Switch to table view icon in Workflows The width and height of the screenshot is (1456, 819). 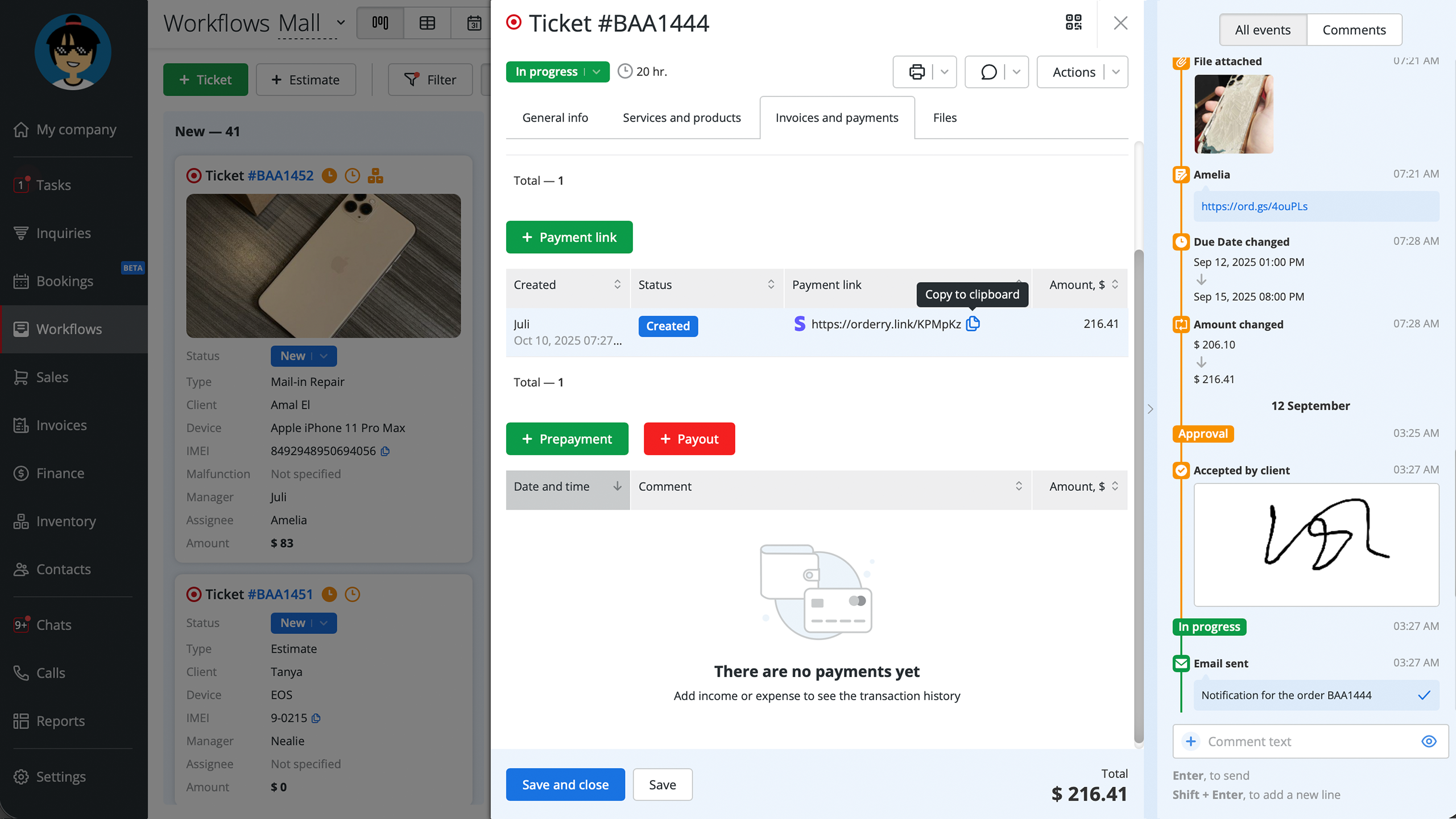pos(427,23)
